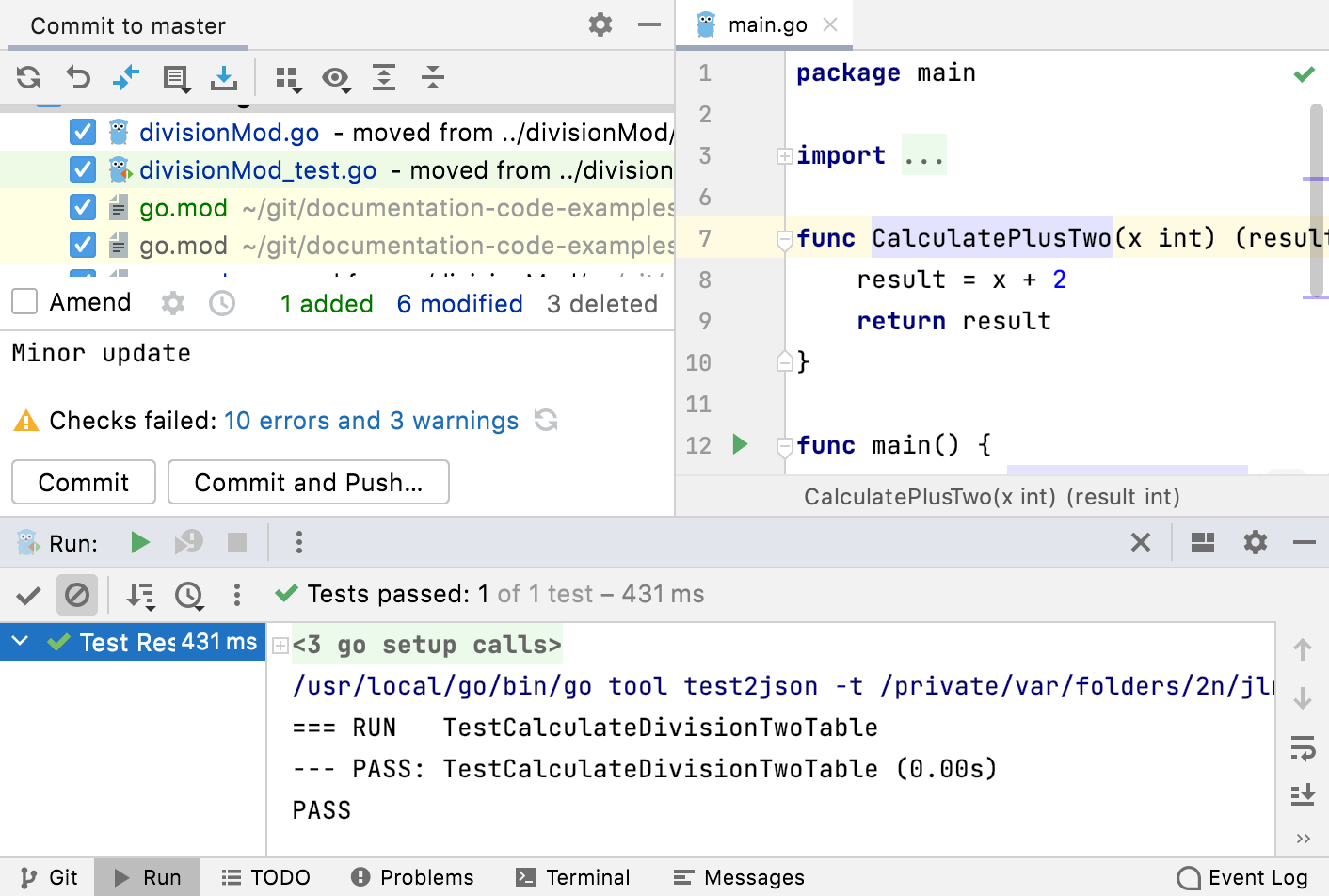
Task: Collapse the Test Results tree node
Action: 19,642
